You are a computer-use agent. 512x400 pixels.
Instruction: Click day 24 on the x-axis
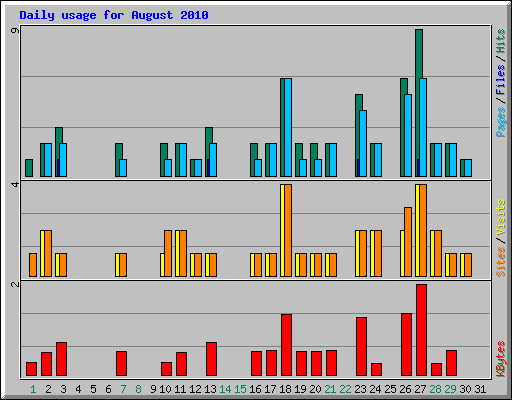(x=375, y=389)
